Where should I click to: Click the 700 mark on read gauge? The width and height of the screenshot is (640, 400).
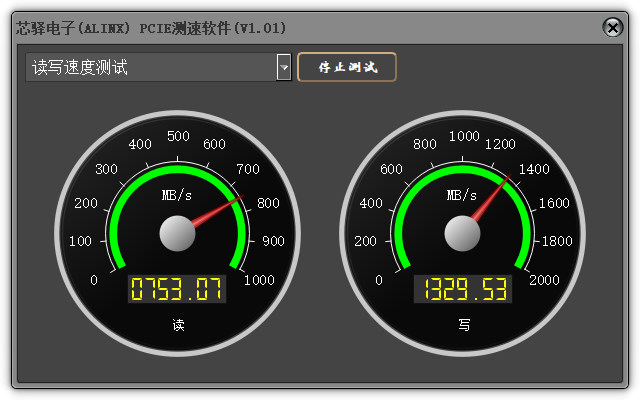(248, 169)
